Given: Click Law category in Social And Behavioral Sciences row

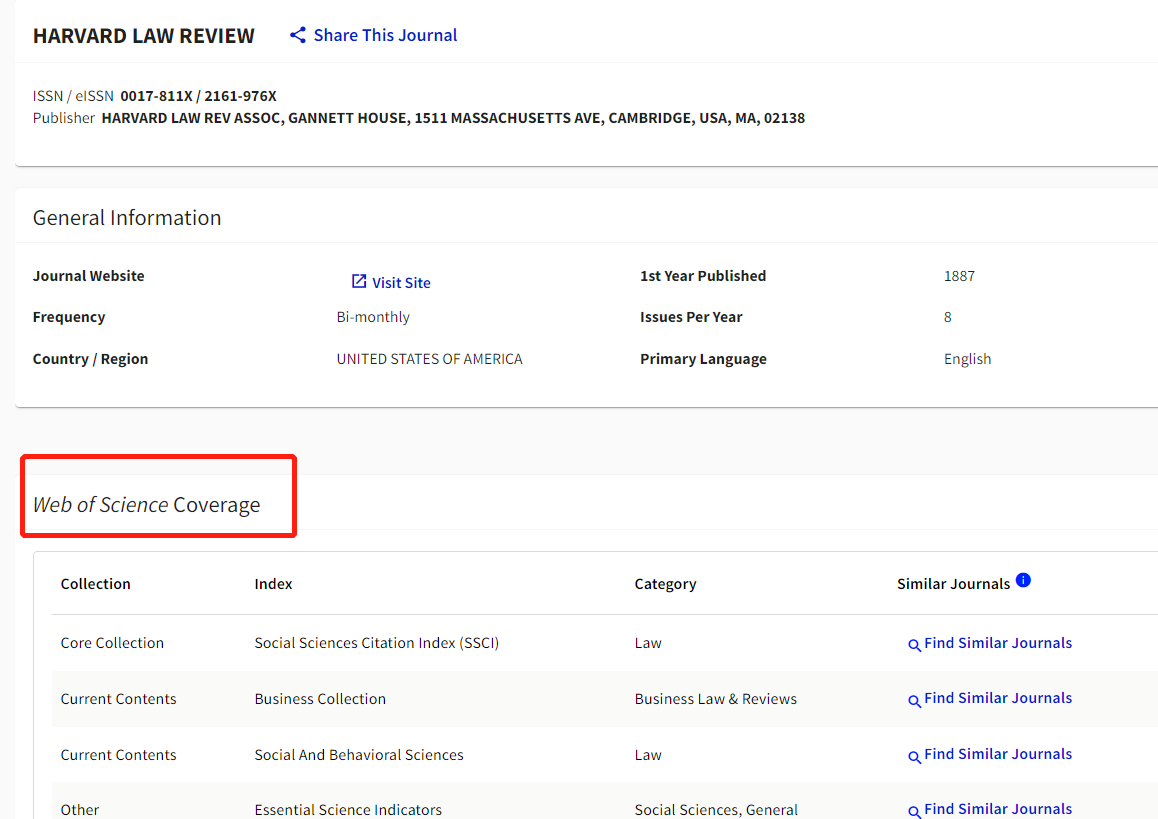Looking at the screenshot, I should click(648, 755).
